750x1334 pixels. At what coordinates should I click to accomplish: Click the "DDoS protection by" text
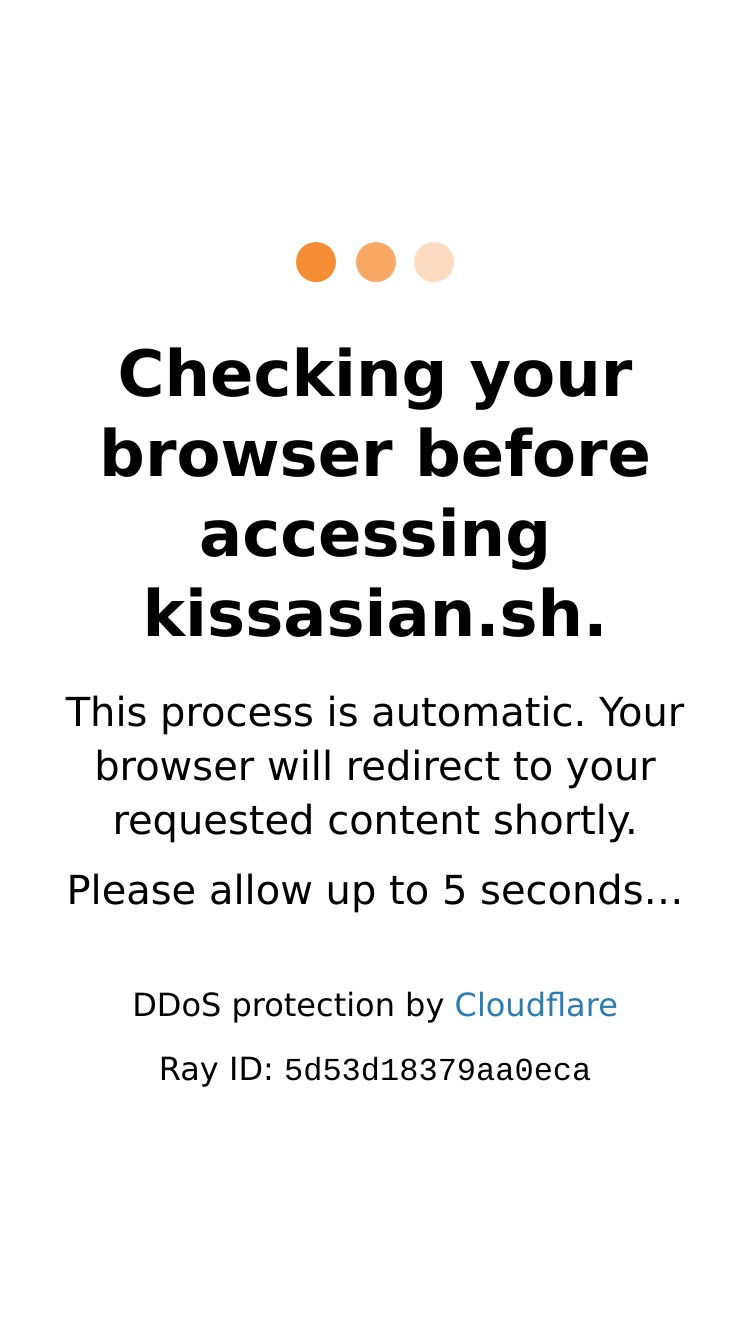coord(288,1006)
